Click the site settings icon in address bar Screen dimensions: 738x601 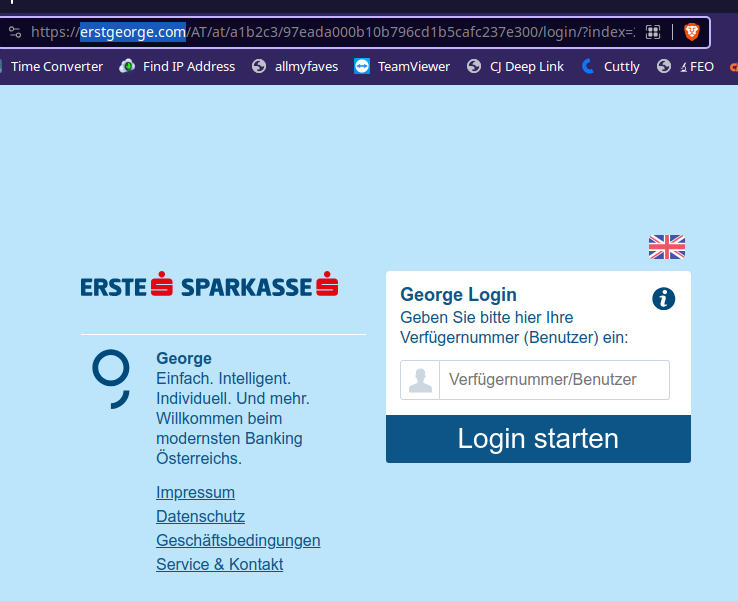tap(15, 32)
